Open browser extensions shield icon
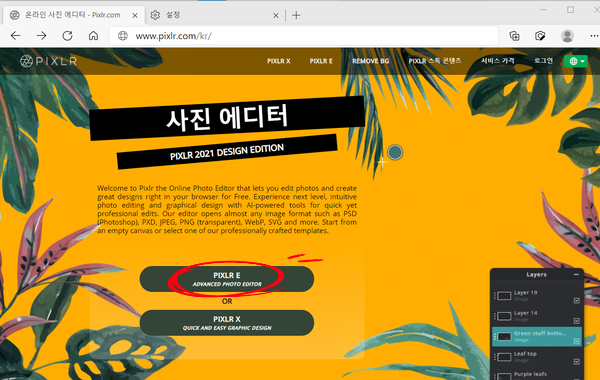Screen dimensions: 600x380 [x=540, y=36]
